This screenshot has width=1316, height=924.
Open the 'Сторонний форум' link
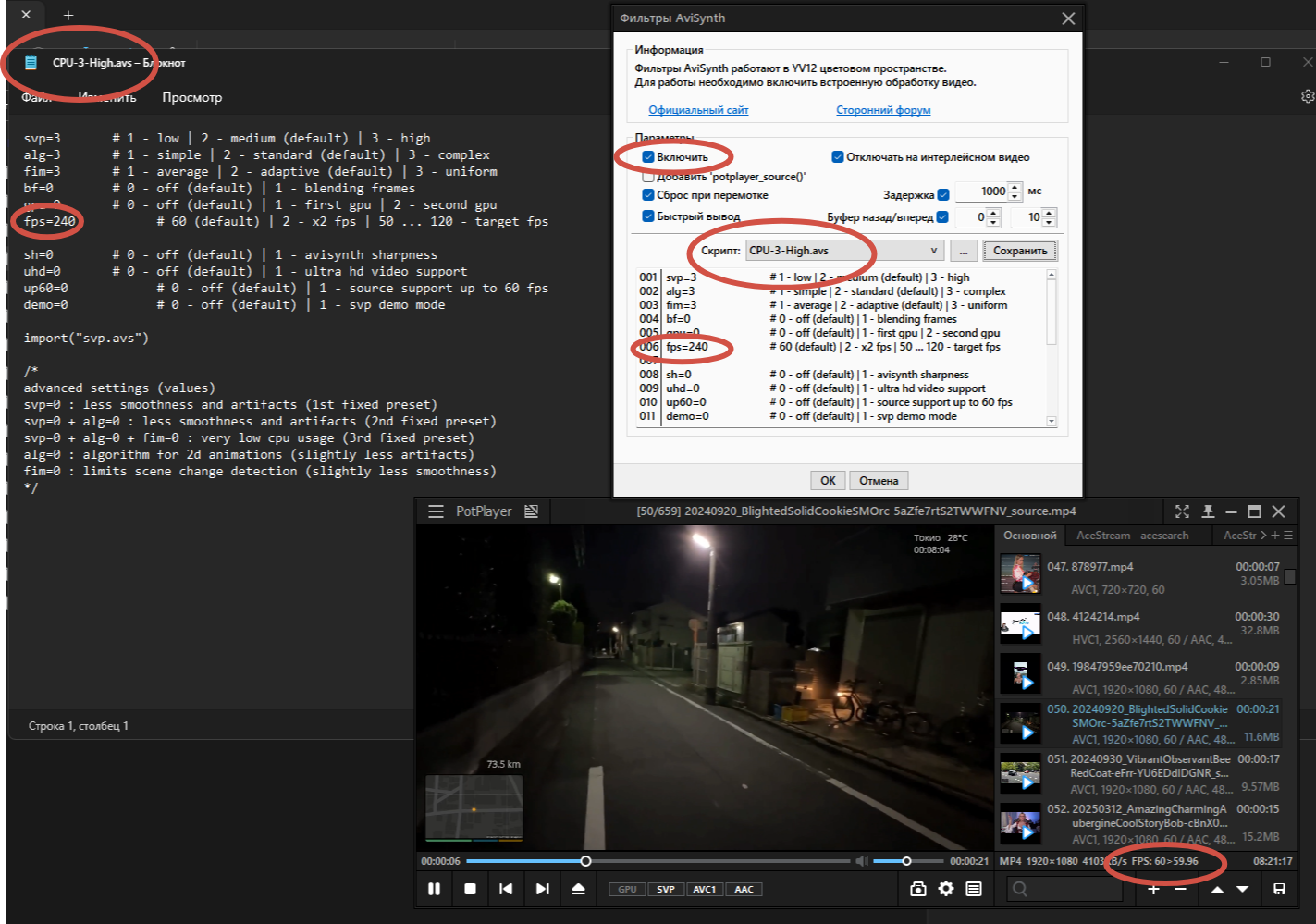[883, 110]
